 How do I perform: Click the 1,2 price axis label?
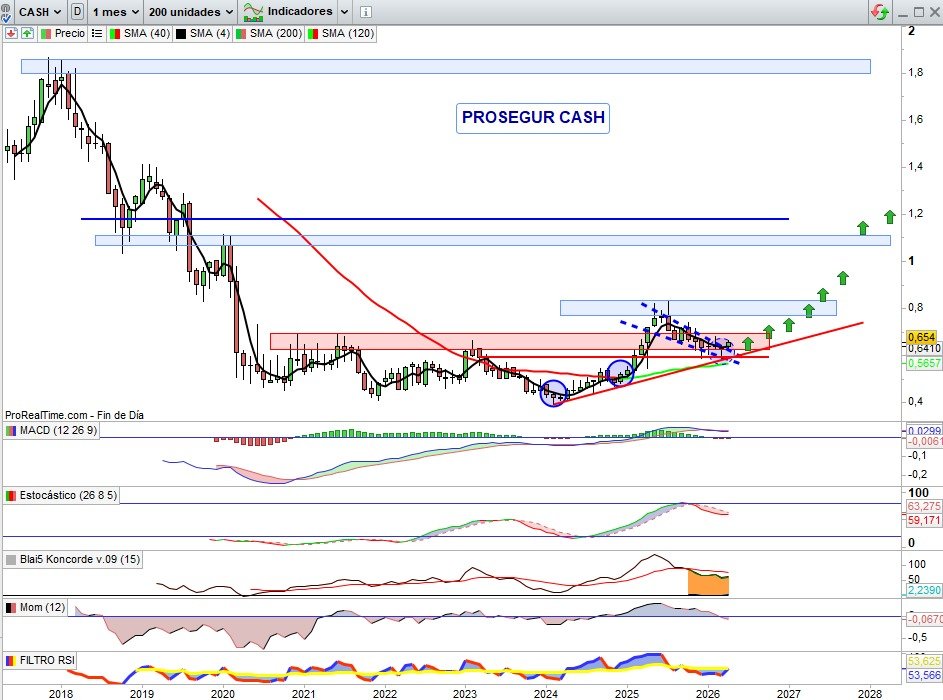point(916,213)
